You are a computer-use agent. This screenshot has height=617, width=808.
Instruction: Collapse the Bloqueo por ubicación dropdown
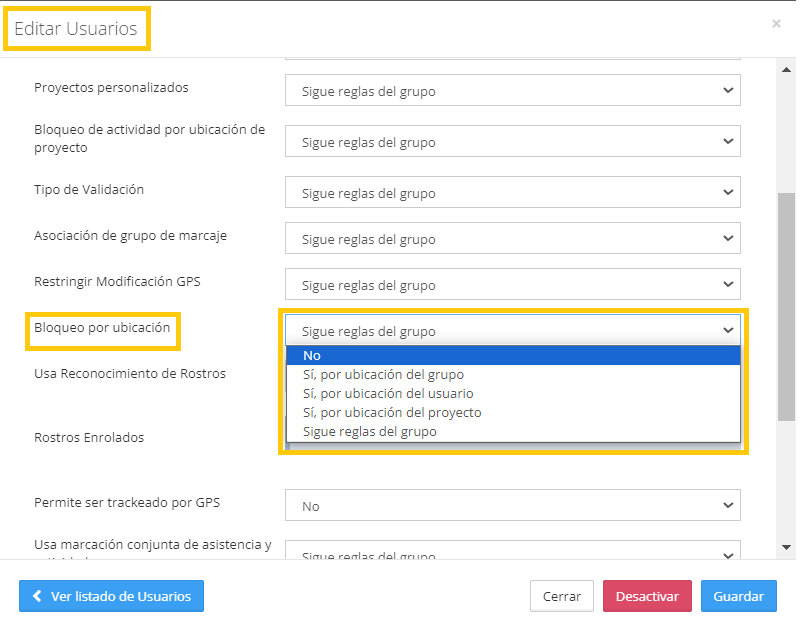(512, 331)
